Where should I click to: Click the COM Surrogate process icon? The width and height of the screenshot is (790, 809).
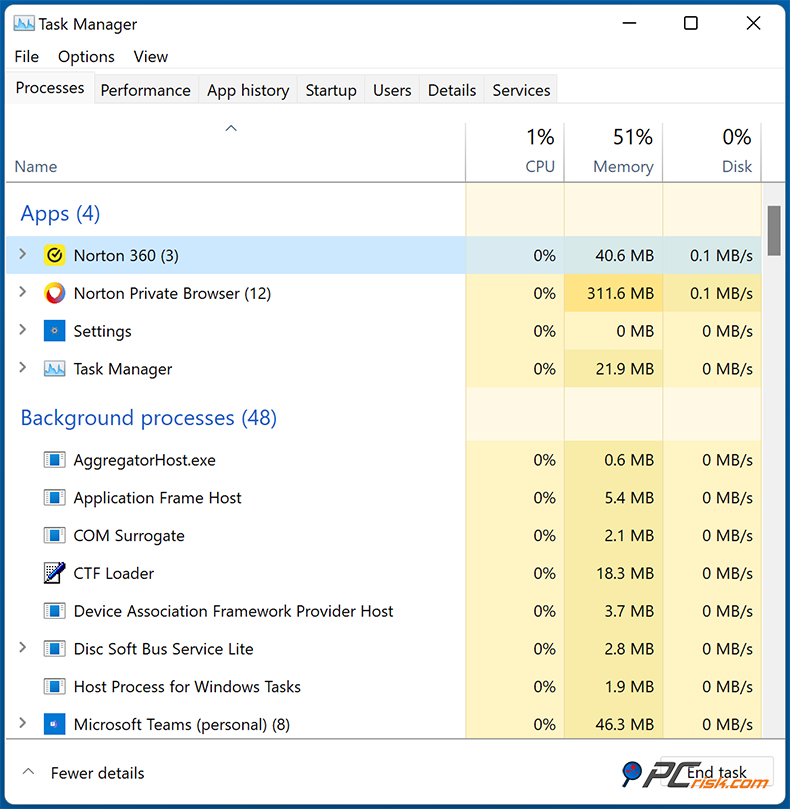pyautogui.click(x=54, y=535)
